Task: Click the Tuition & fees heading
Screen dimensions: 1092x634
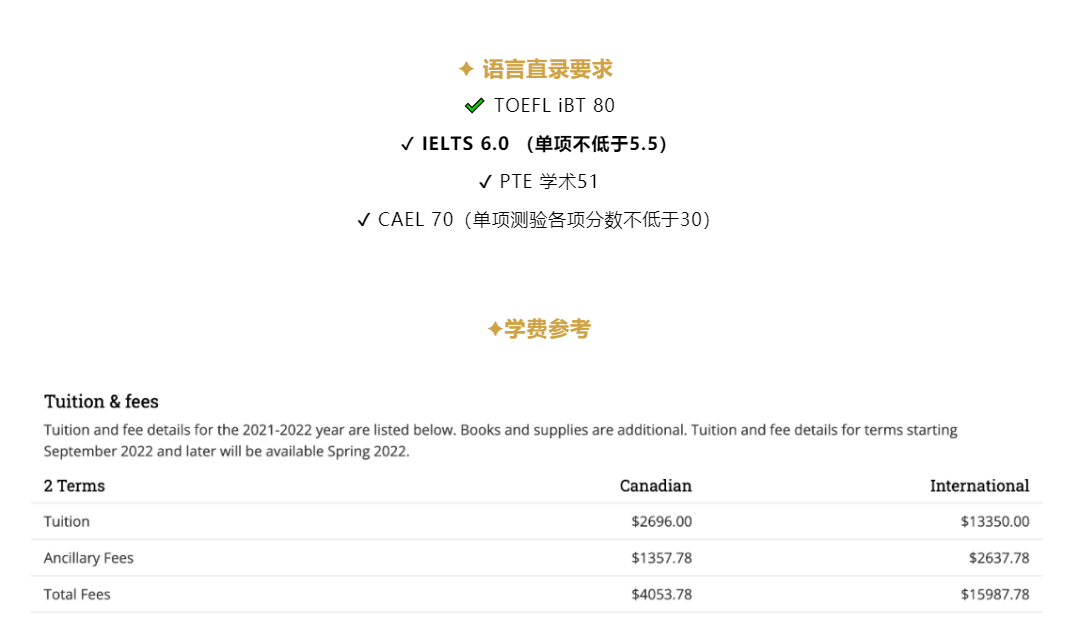Action: 101,402
